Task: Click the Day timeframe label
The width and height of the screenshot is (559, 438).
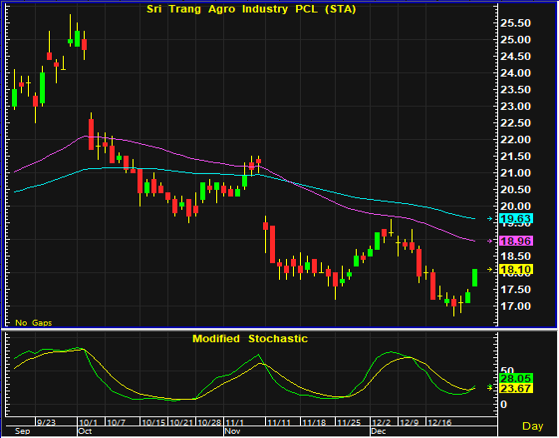Action: pos(533,426)
